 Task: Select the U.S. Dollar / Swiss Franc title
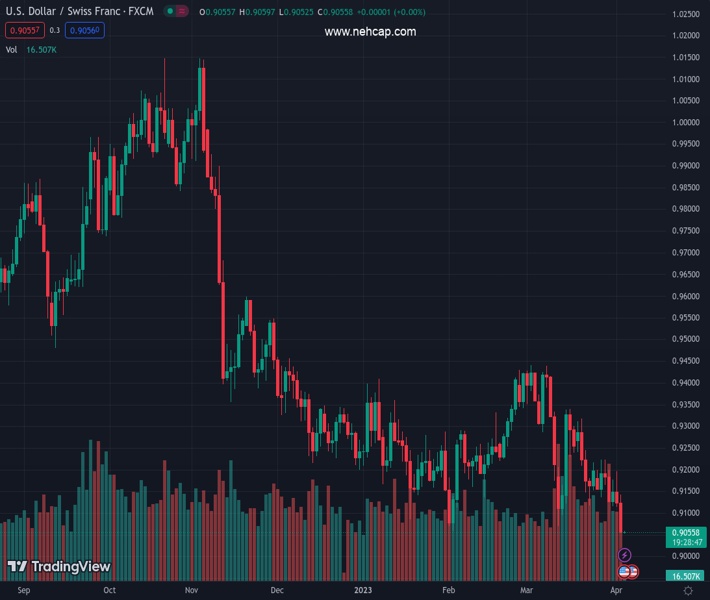(x=79, y=11)
